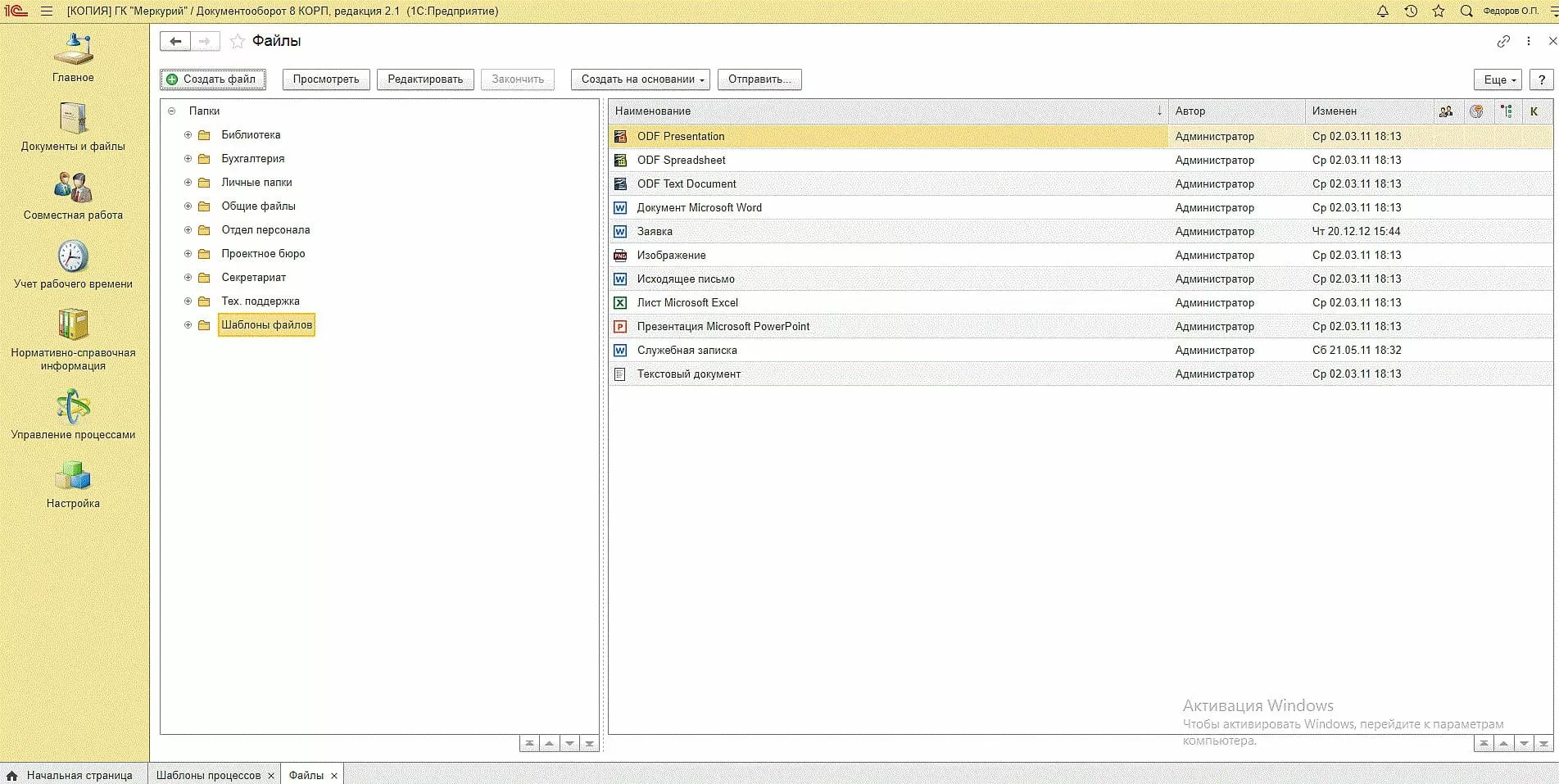1559x784 pixels.
Task: Select the Текстовый документ file
Action: (1081, 374)
